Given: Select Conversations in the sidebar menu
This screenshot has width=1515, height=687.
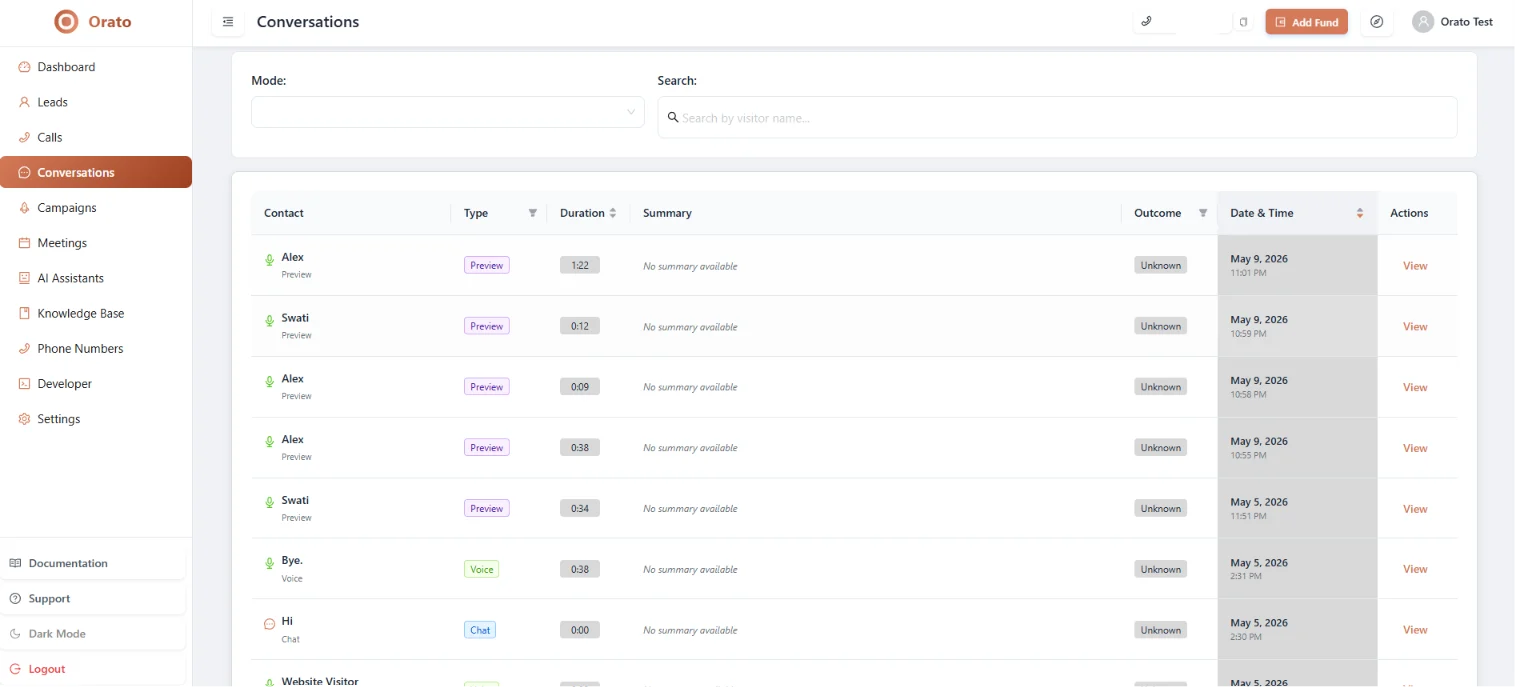Looking at the screenshot, I should click(x=96, y=172).
